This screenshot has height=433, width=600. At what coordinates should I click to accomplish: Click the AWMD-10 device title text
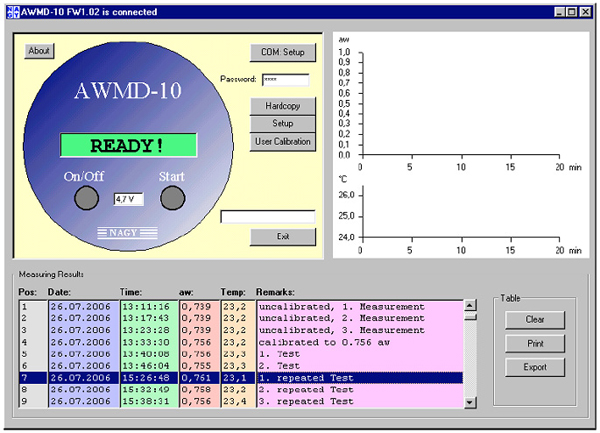point(128,91)
